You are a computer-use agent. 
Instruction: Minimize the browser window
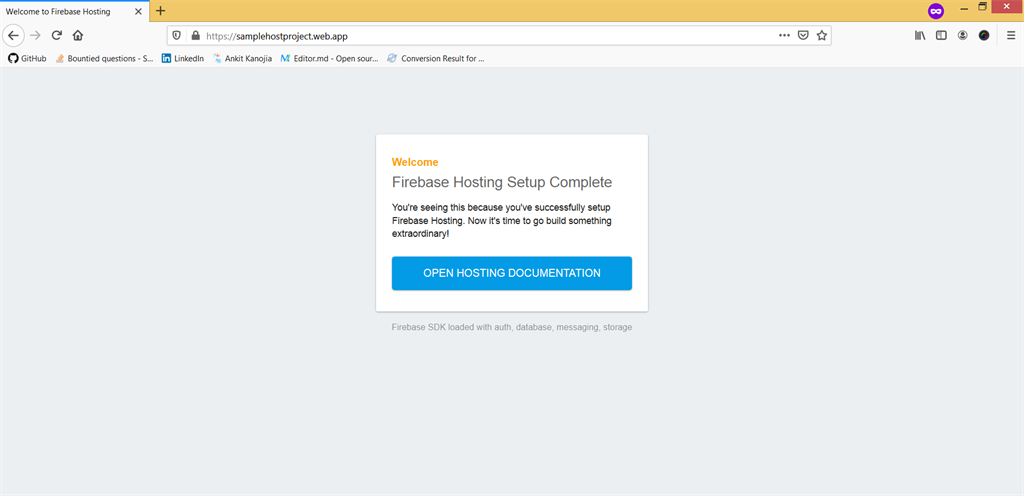click(x=964, y=8)
